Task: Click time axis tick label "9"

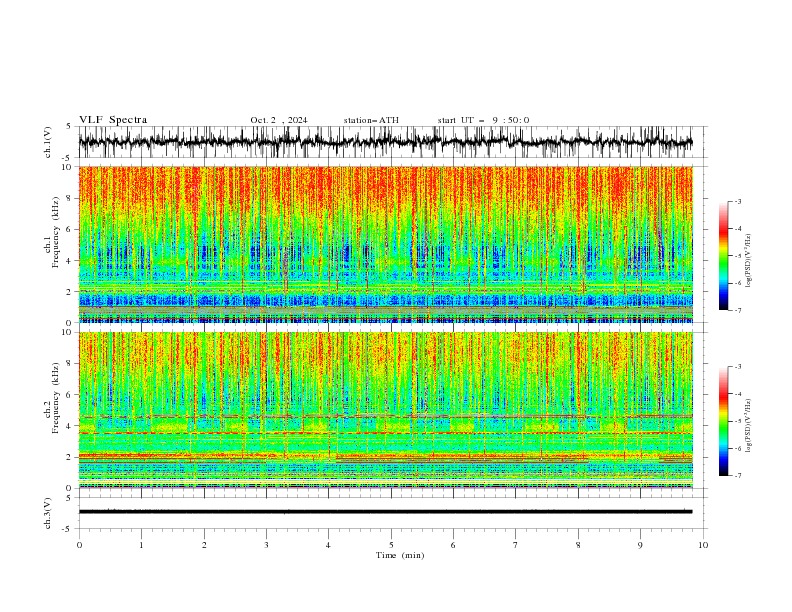Action: tap(640, 545)
